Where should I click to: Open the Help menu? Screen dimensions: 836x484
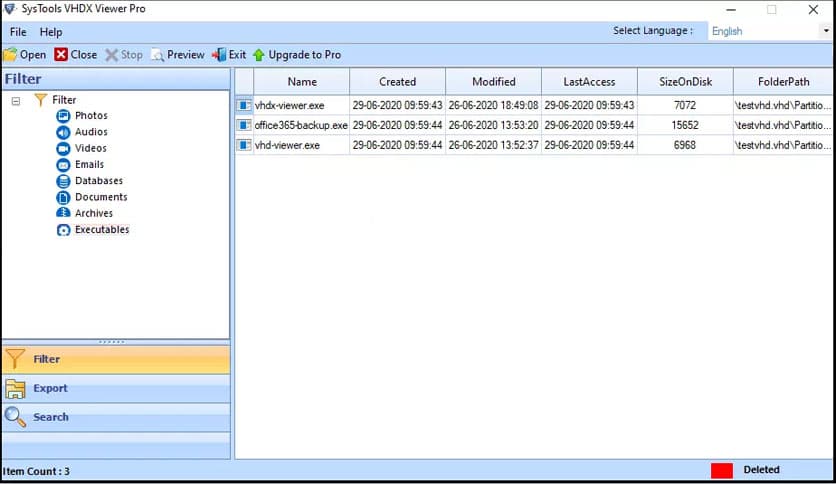51,32
